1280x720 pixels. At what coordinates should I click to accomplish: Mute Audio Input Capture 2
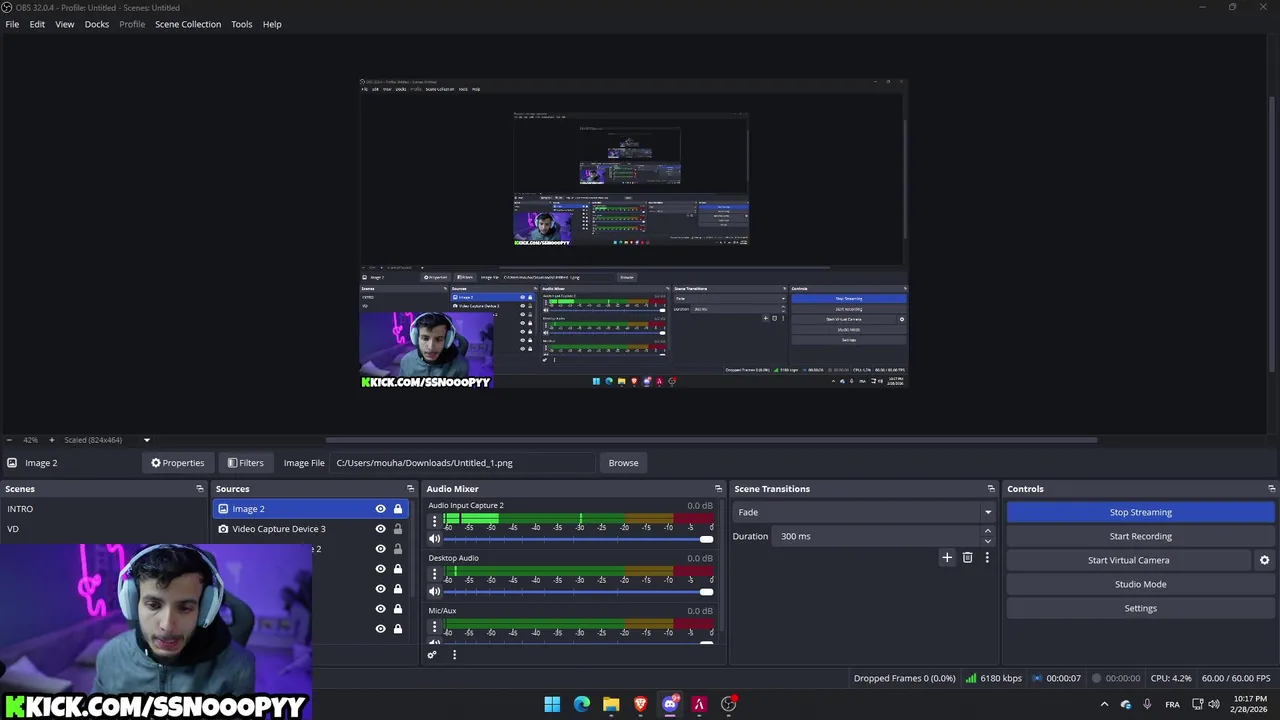(x=434, y=539)
